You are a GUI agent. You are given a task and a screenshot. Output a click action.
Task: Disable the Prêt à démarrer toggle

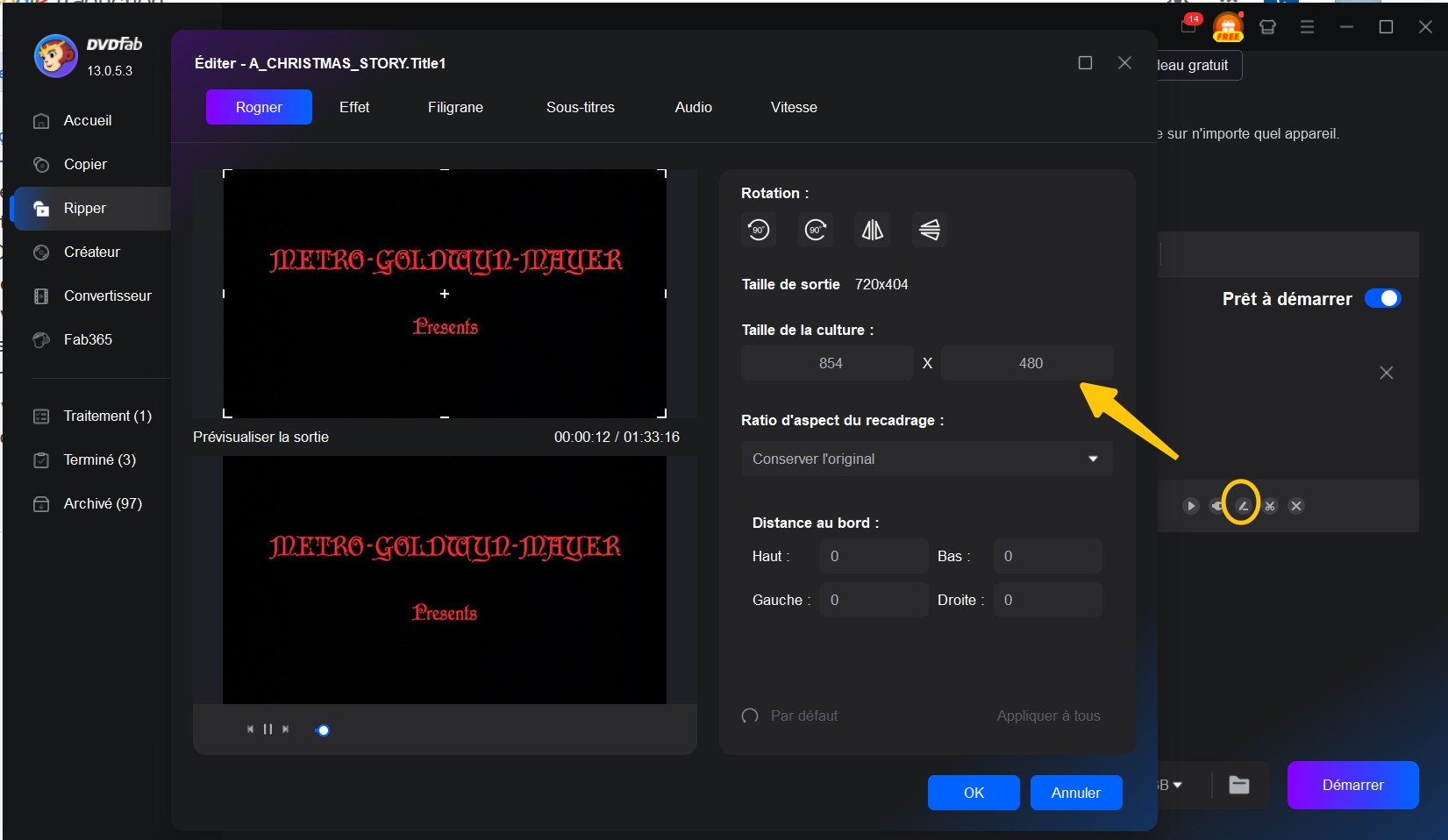[x=1383, y=298]
